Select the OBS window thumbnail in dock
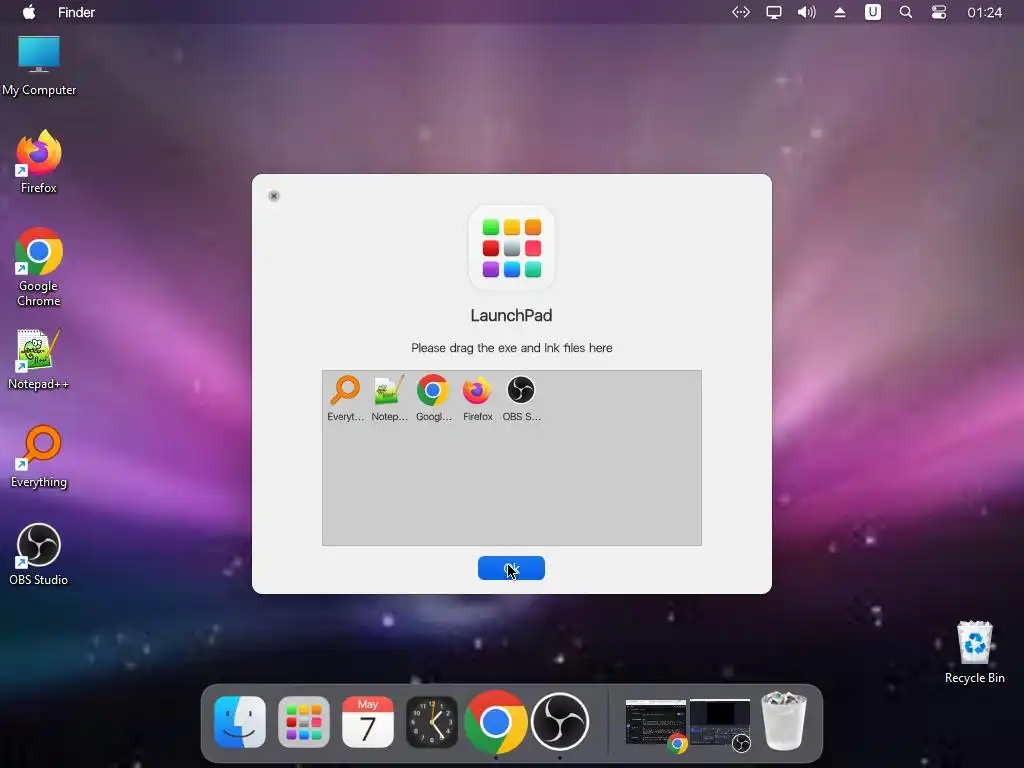The height and width of the screenshot is (768, 1024). [720, 724]
